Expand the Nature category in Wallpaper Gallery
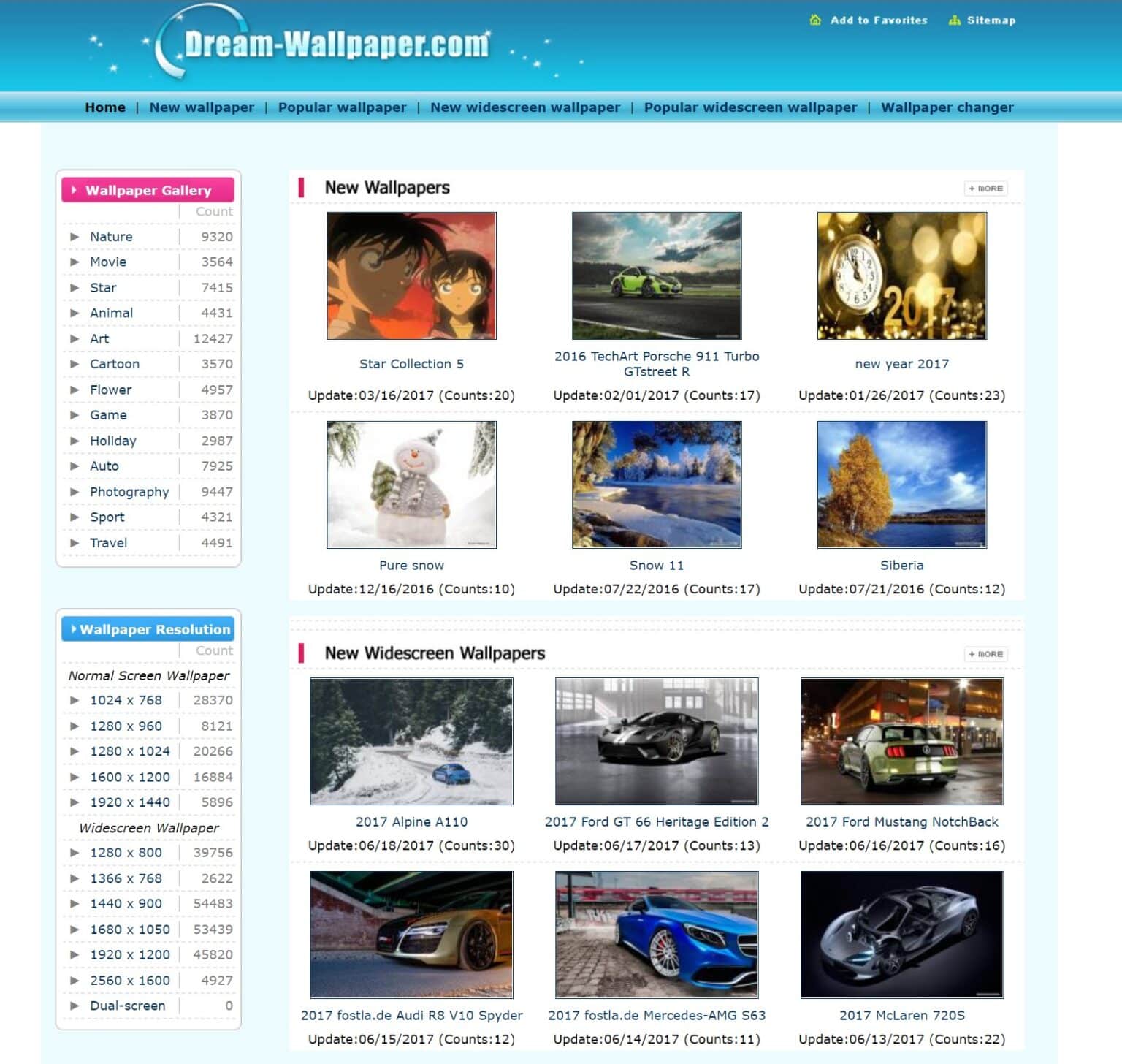1122x1064 pixels. [x=111, y=236]
